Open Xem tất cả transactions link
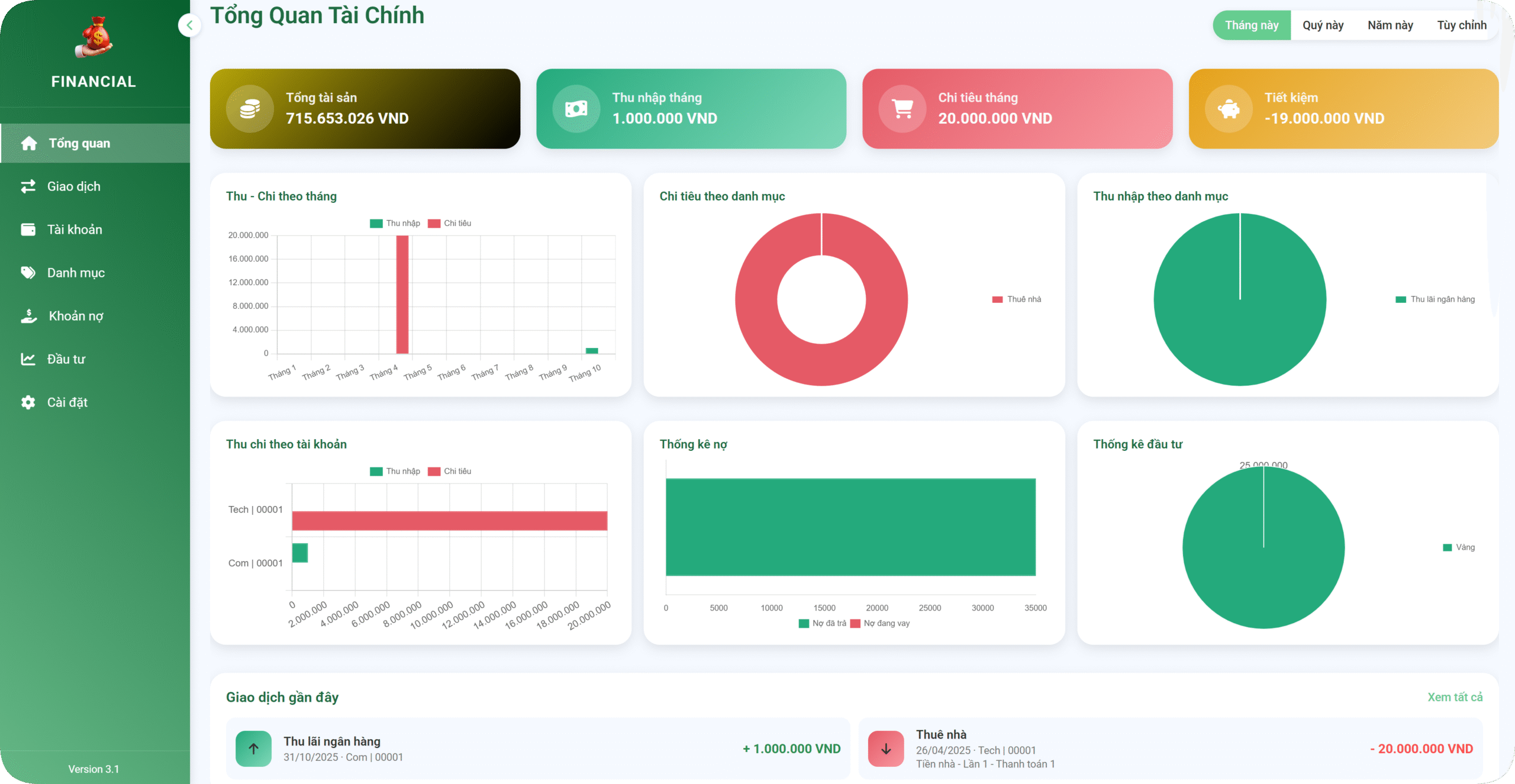 pos(1455,697)
